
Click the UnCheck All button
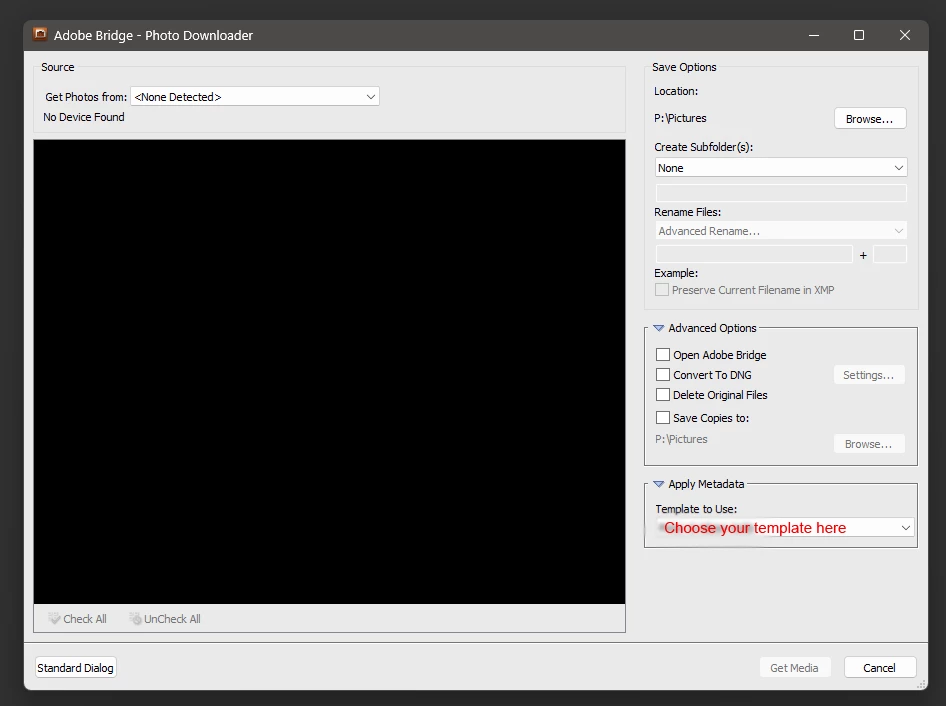165,619
